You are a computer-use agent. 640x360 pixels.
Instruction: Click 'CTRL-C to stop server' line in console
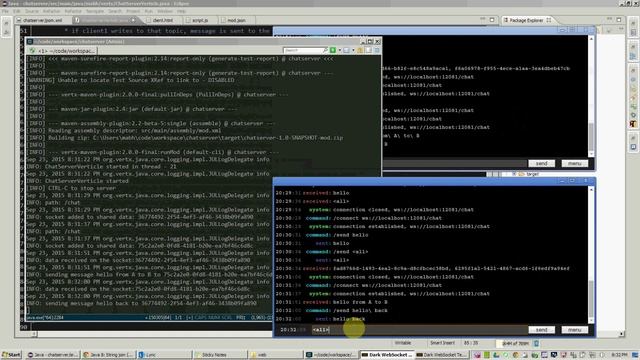pyautogui.click(x=71, y=188)
